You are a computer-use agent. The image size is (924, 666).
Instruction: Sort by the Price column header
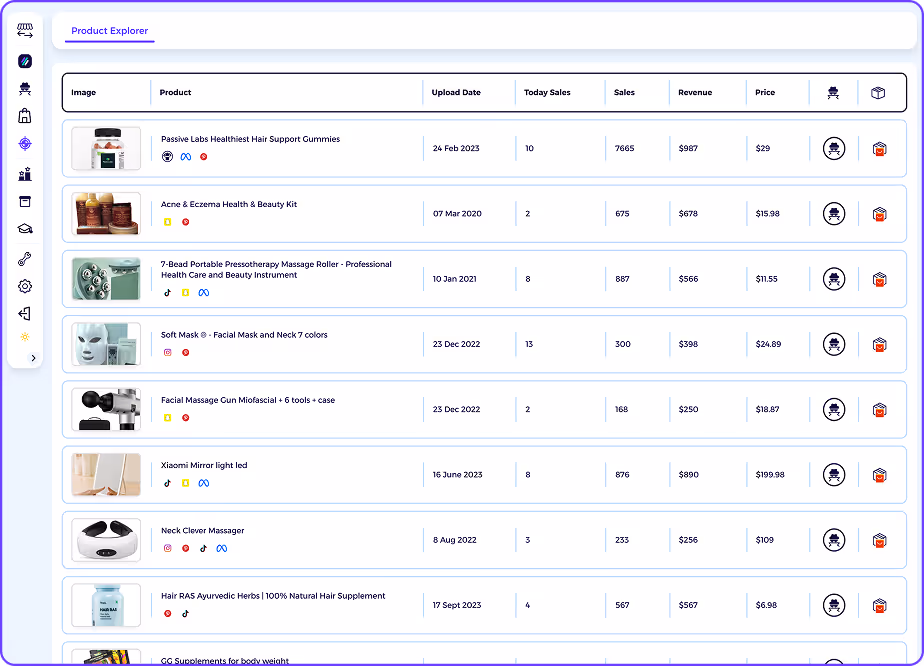[x=765, y=93]
